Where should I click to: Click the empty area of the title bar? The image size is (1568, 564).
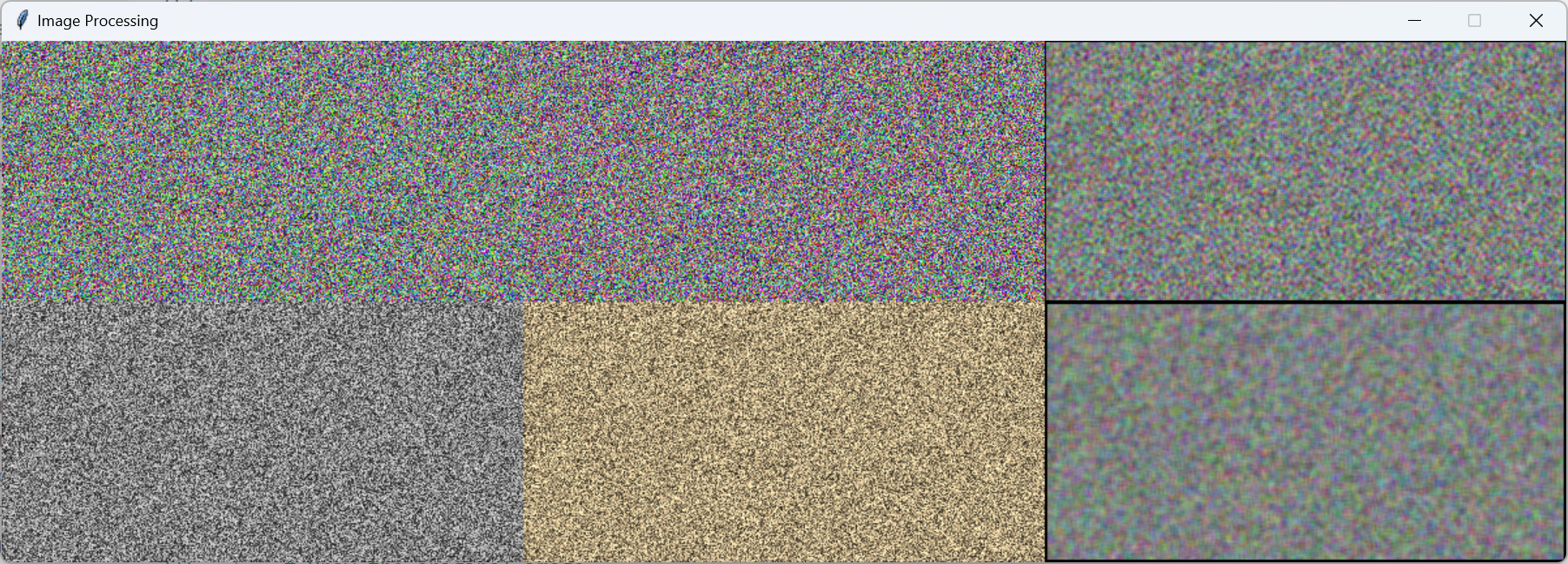[782, 20]
